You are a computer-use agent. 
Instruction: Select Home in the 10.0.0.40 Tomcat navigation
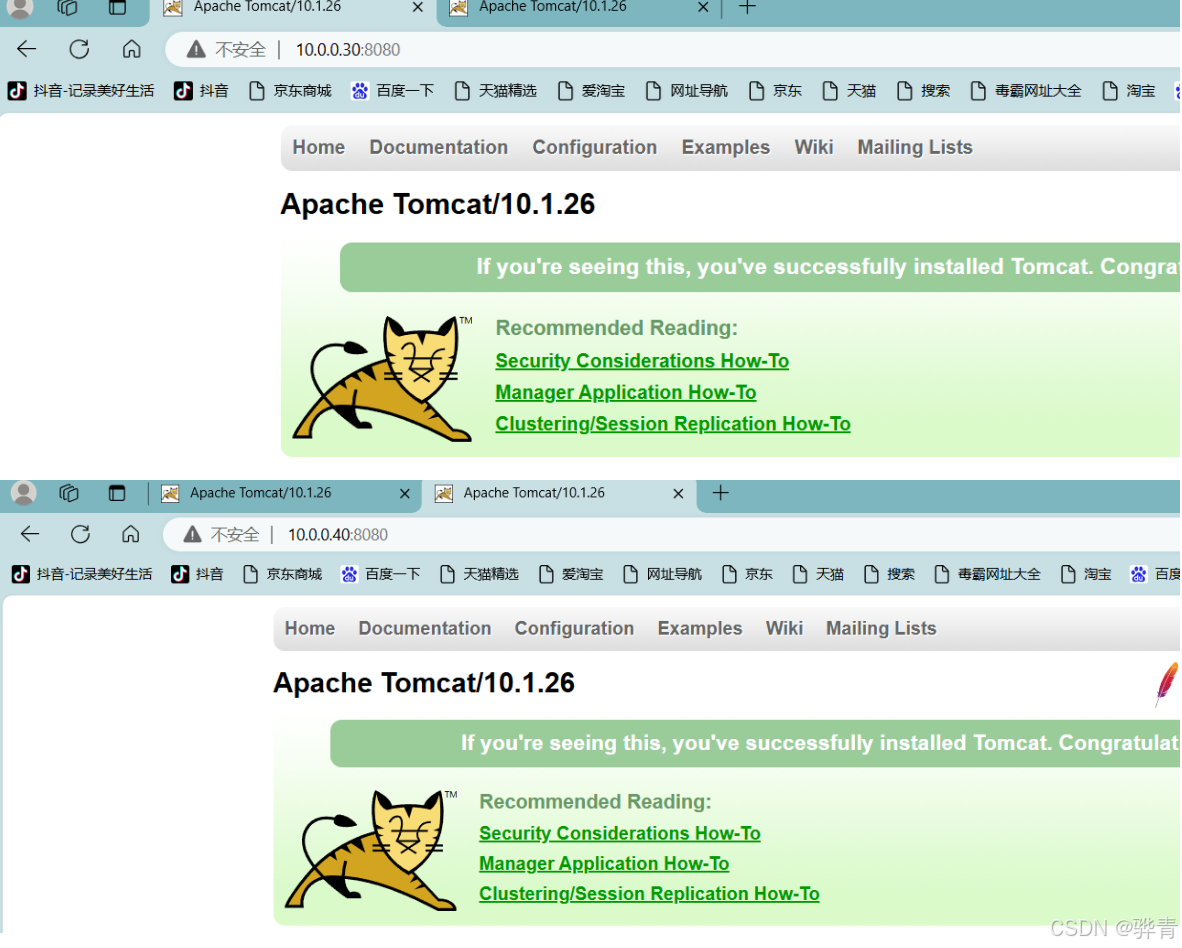pos(310,628)
